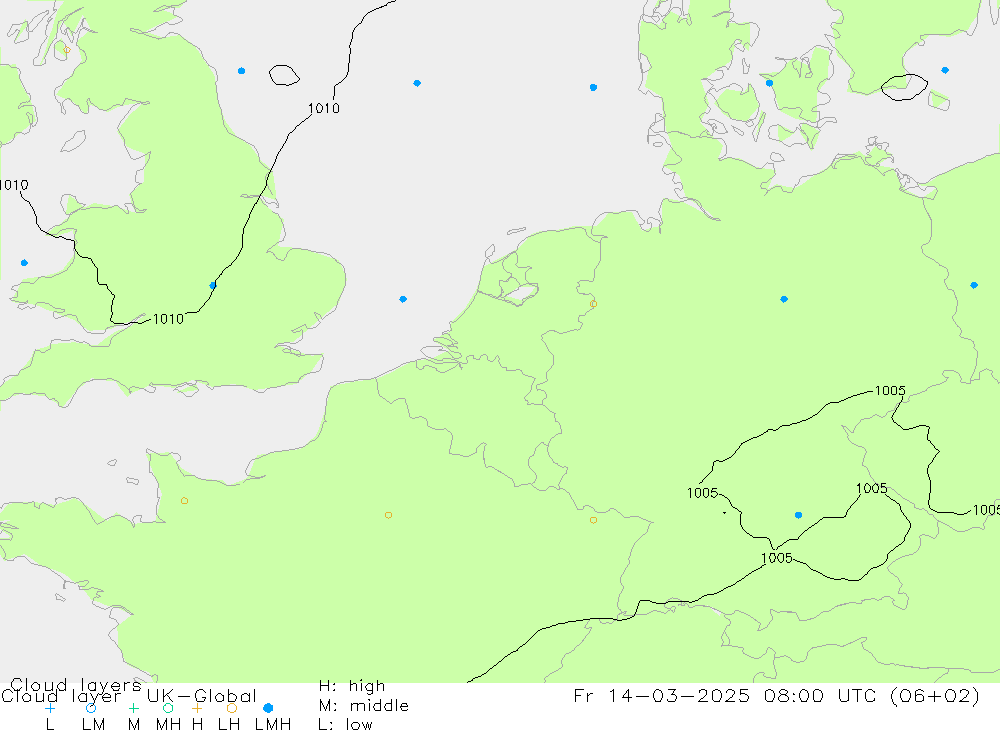Click the '(06+02)' forecast run text
The image size is (1000, 733).
935,695
